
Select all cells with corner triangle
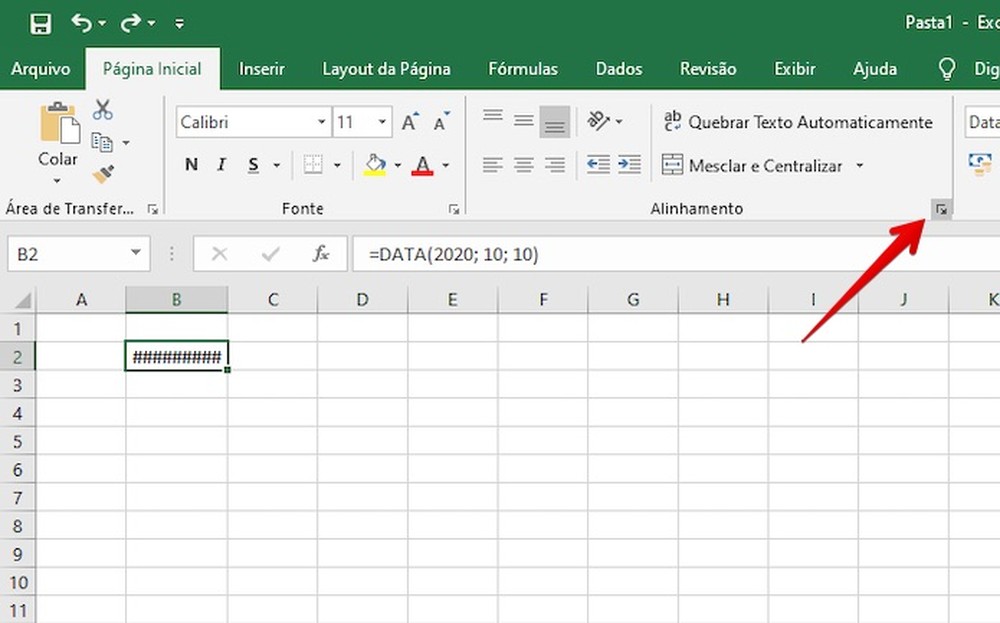point(22,300)
